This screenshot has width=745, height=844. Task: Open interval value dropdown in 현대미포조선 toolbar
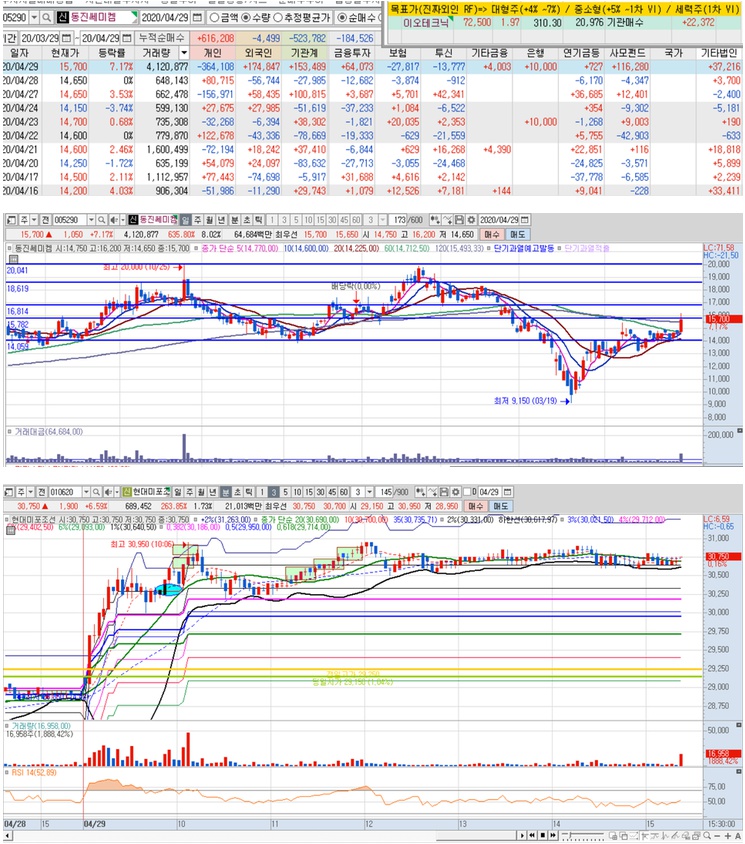point(369,492)
